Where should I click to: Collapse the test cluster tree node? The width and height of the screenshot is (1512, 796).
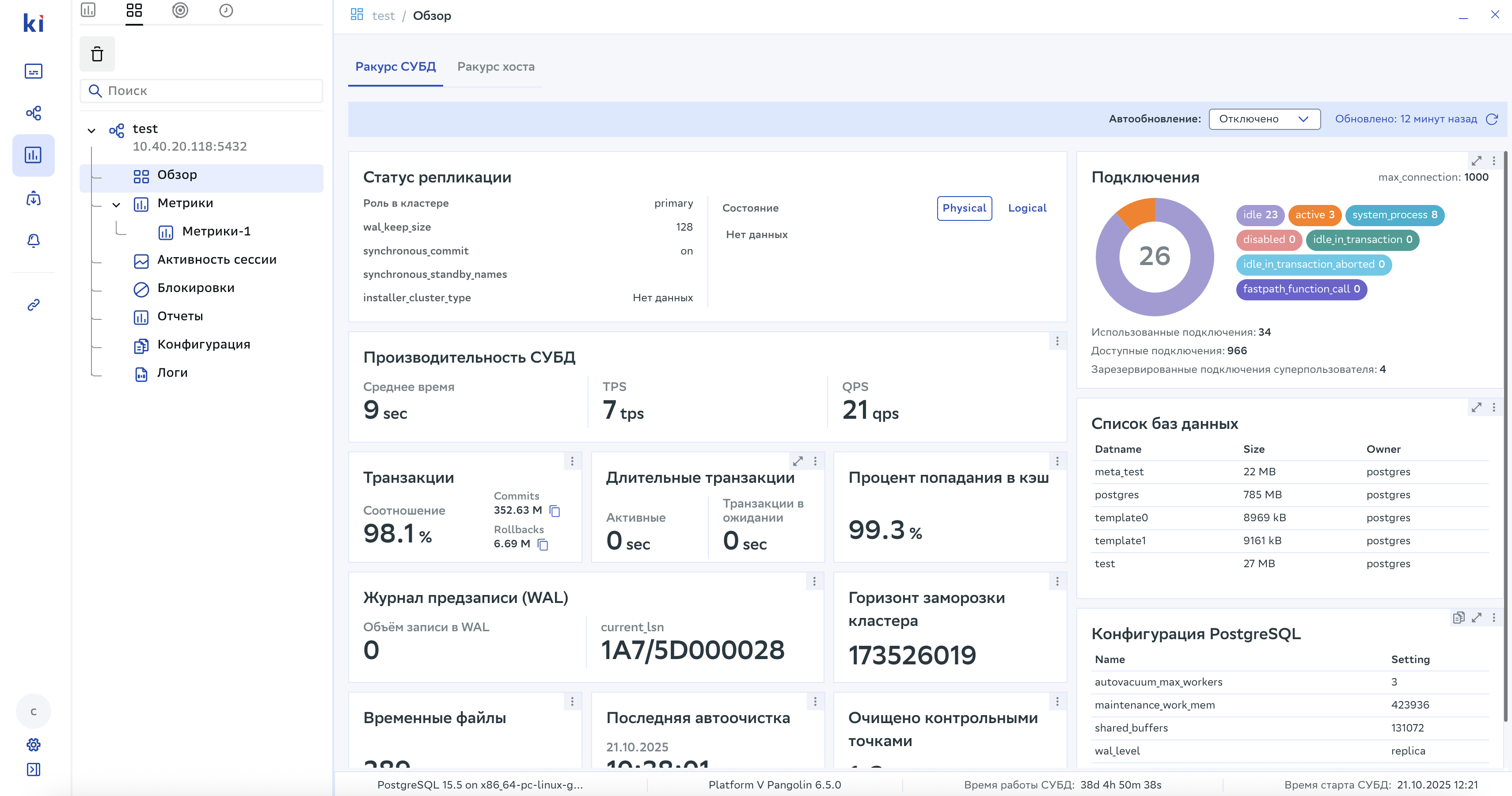point(91,130)
